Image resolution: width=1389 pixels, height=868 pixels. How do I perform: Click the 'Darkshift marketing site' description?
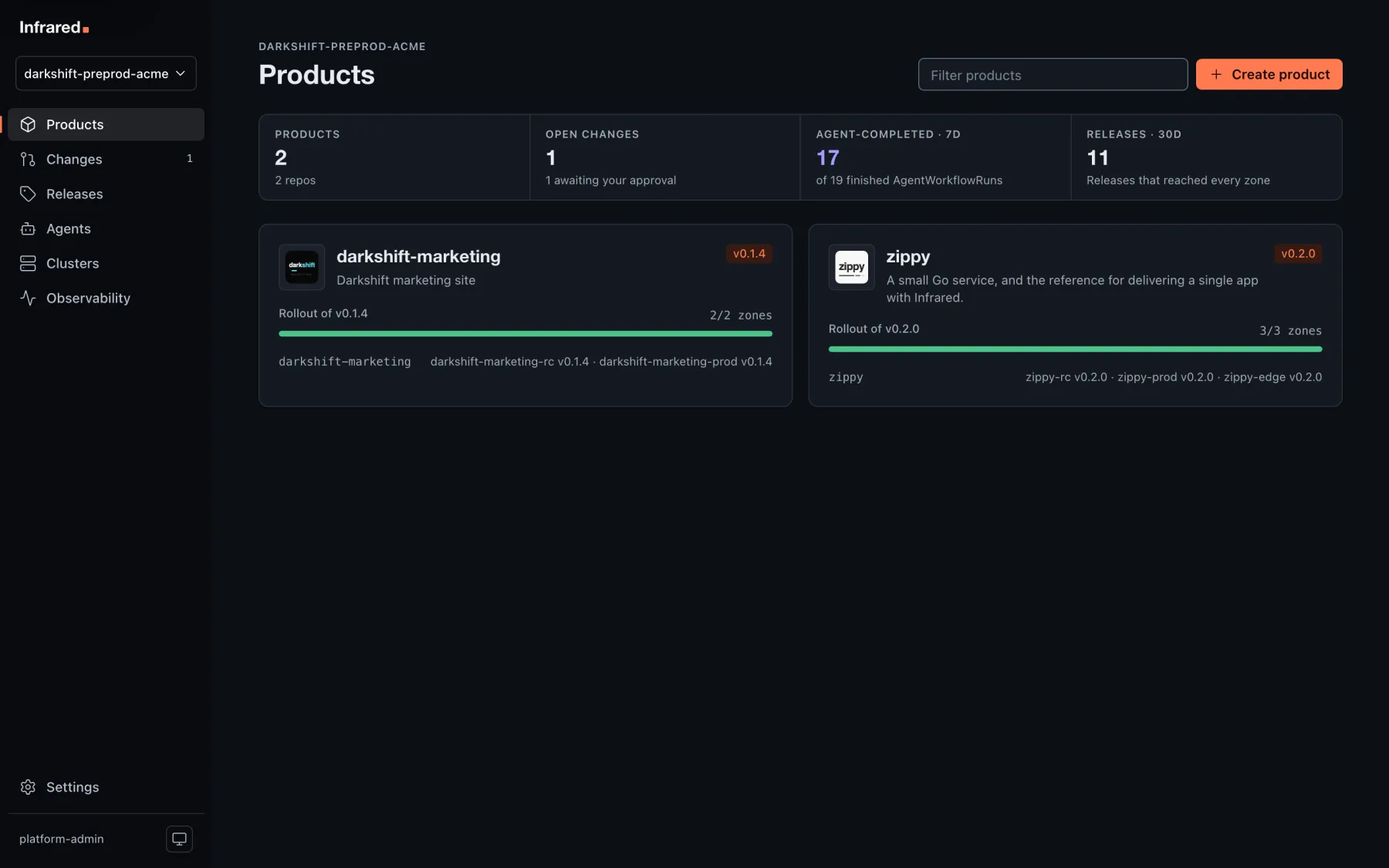[406, 280]
